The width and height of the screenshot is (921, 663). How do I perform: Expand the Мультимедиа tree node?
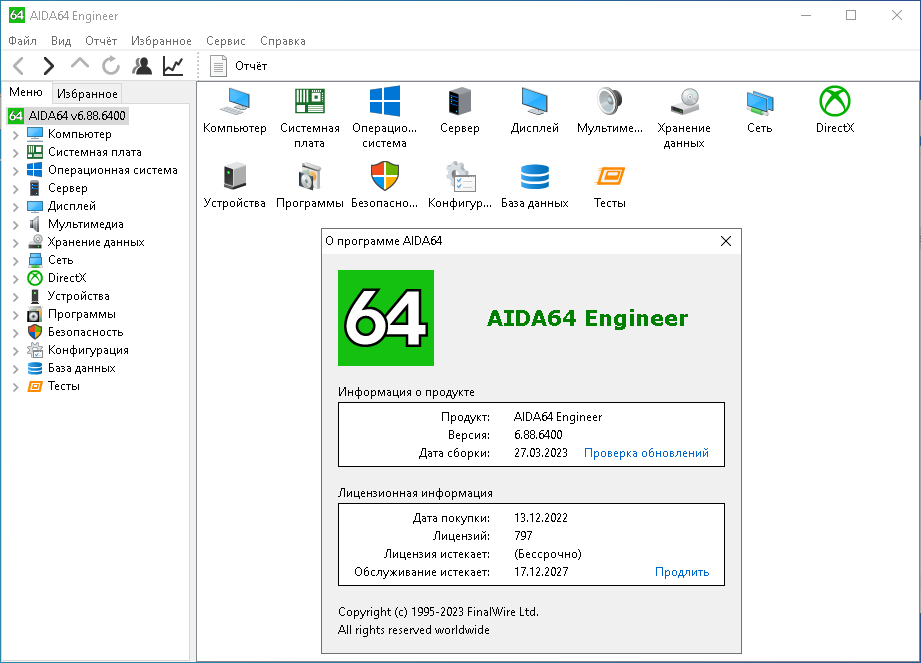click(x=16, y=224)
